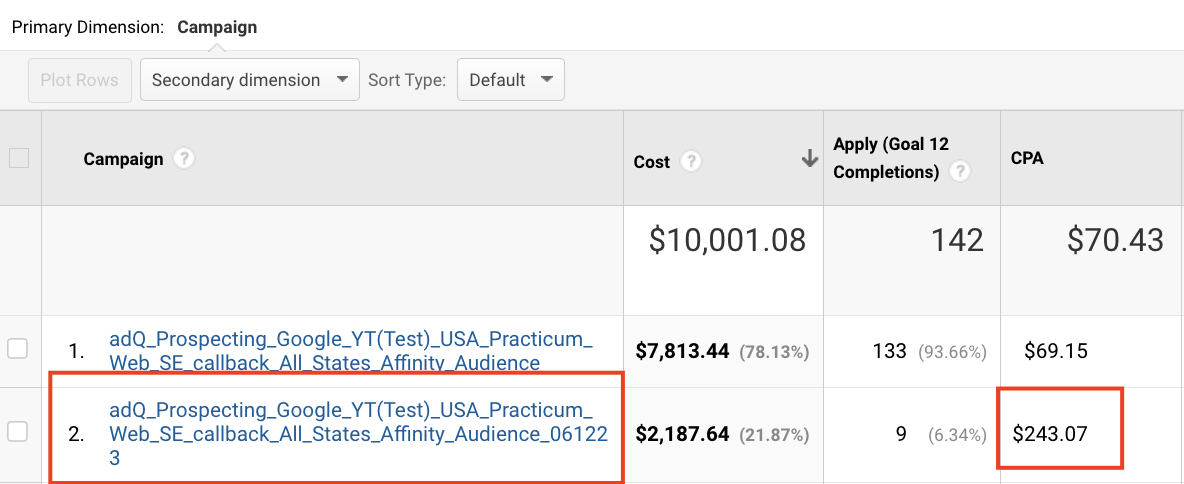Image resolution: width=1184 pixels, height=484 pixels.
Task: Expand the Sort Type Default dropdown
Action: pos(510,80)
